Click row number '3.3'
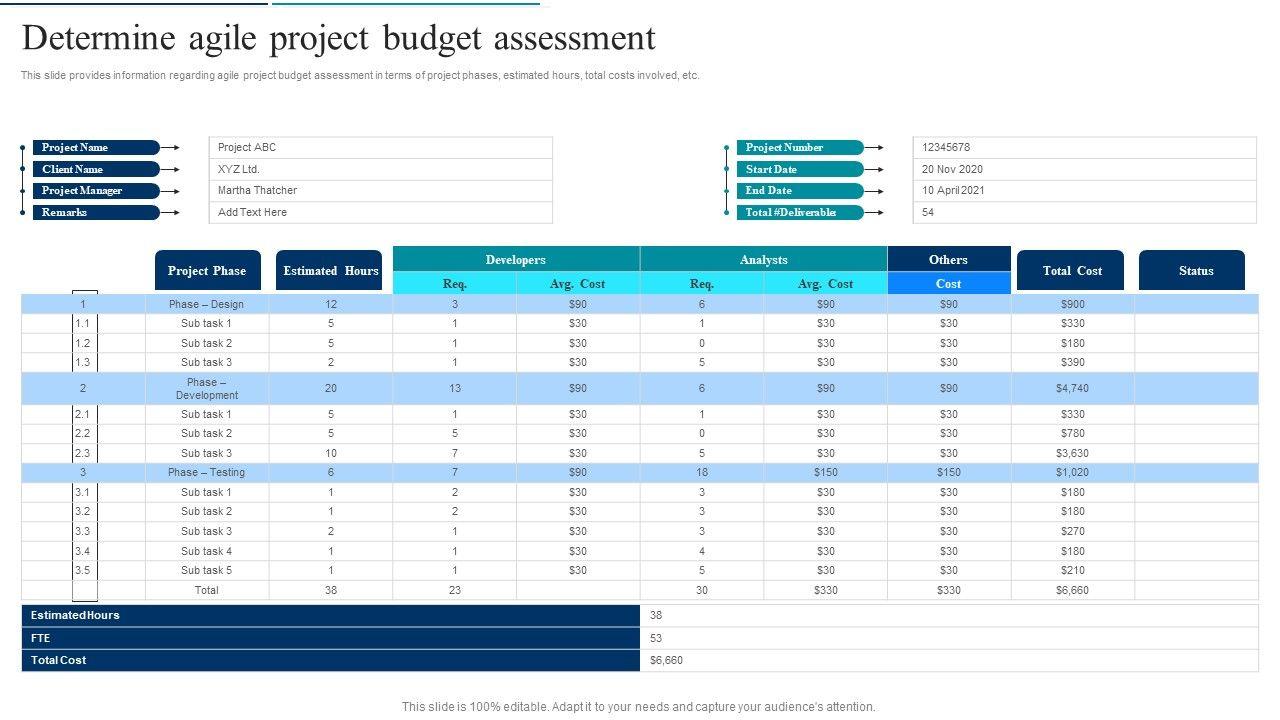 [x=83, y=531]
